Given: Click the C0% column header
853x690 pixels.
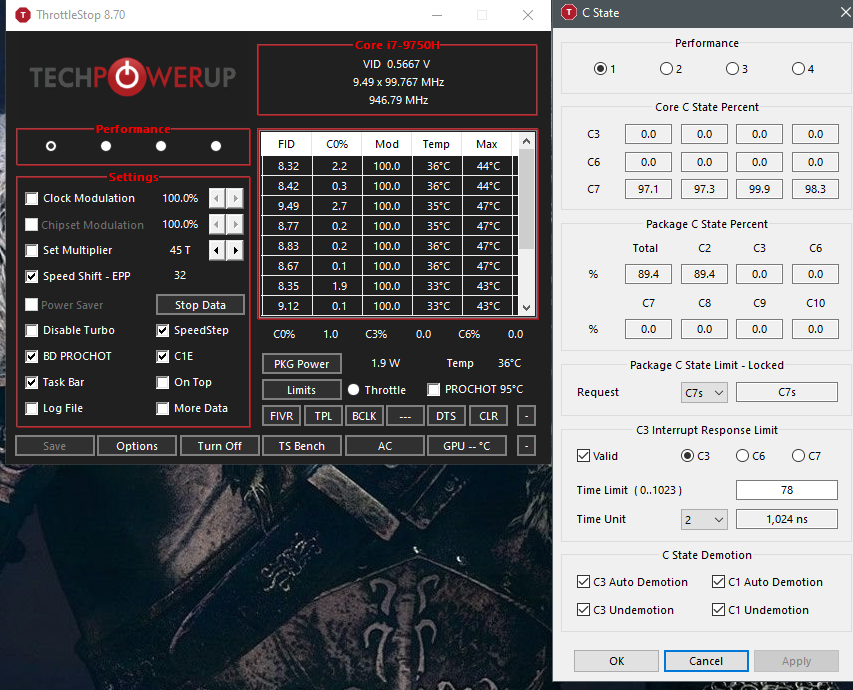Looking at the screenshot, I should point(337,144).
